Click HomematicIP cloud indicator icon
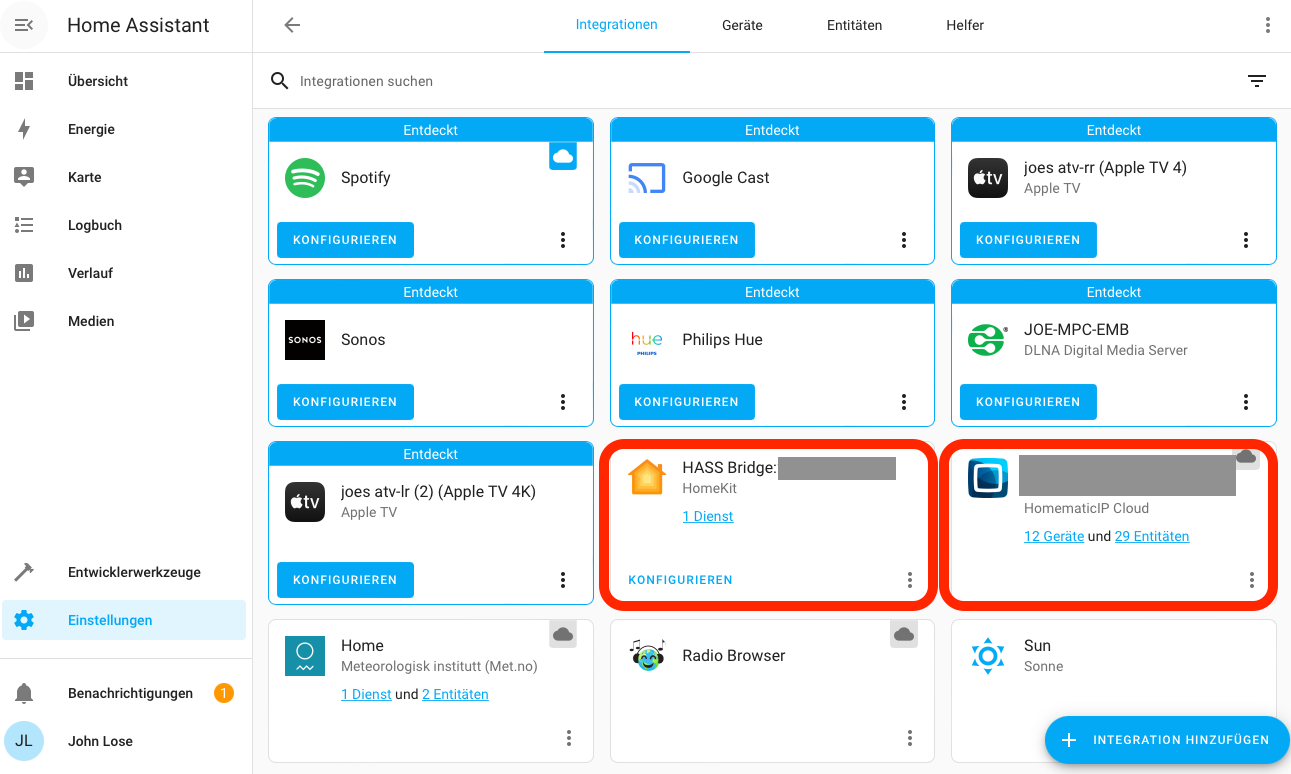The height and width of the screenshot is (774, 1291). pyautogui.click(x=1246, y=457)
